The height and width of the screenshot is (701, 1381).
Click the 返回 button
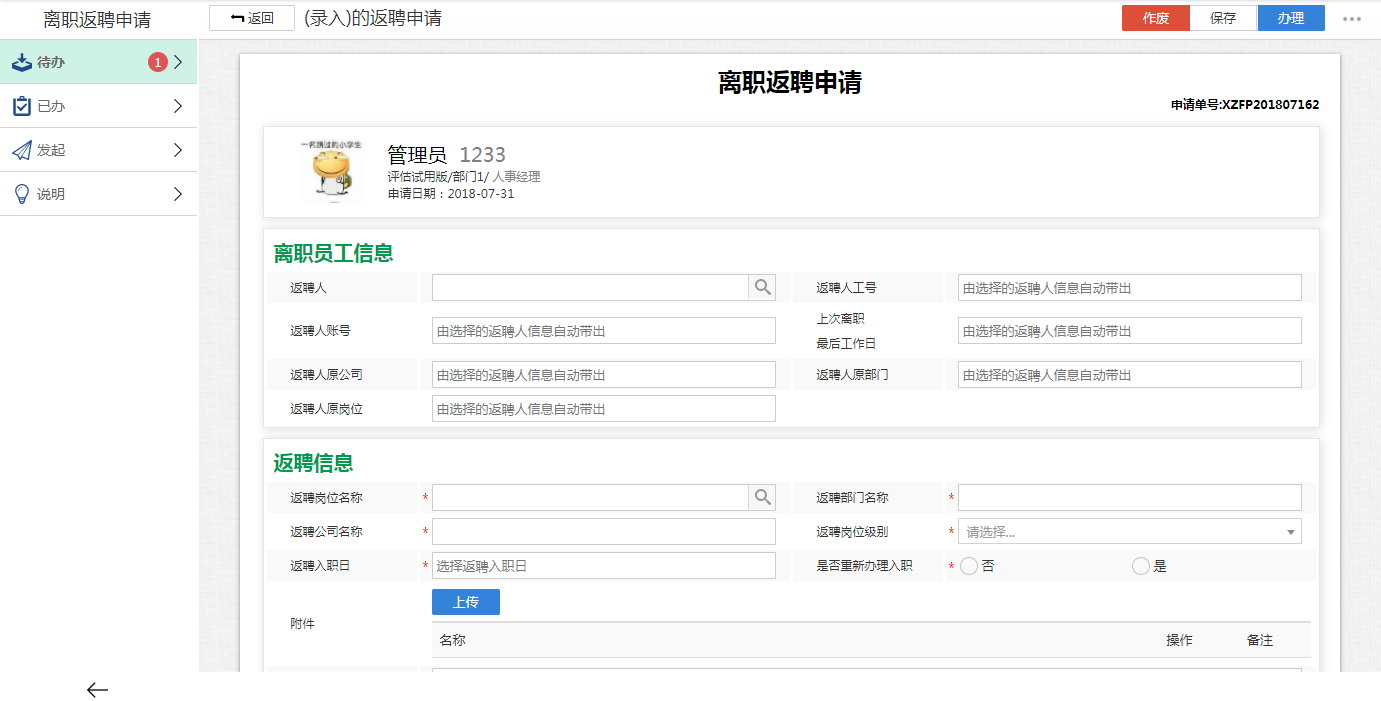pos(252,18)
